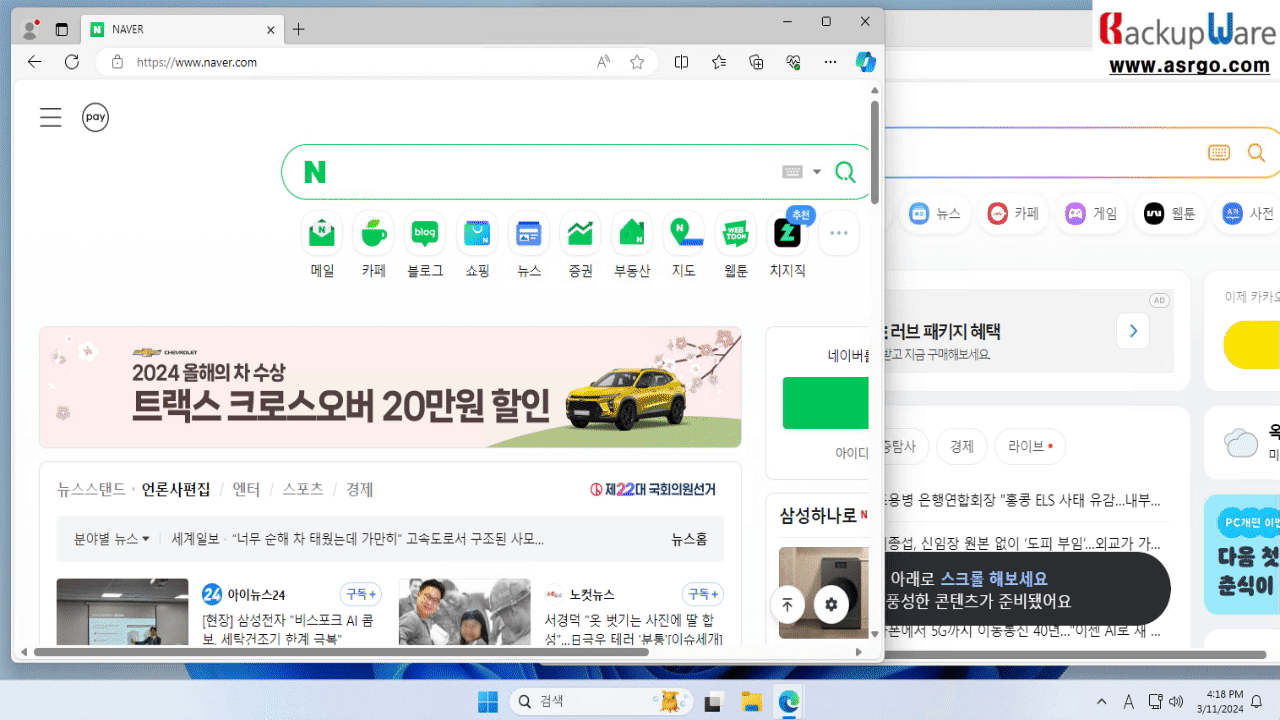Open Naver 블로그 shortcut
1280x720 pixels.
coord(425,245)
